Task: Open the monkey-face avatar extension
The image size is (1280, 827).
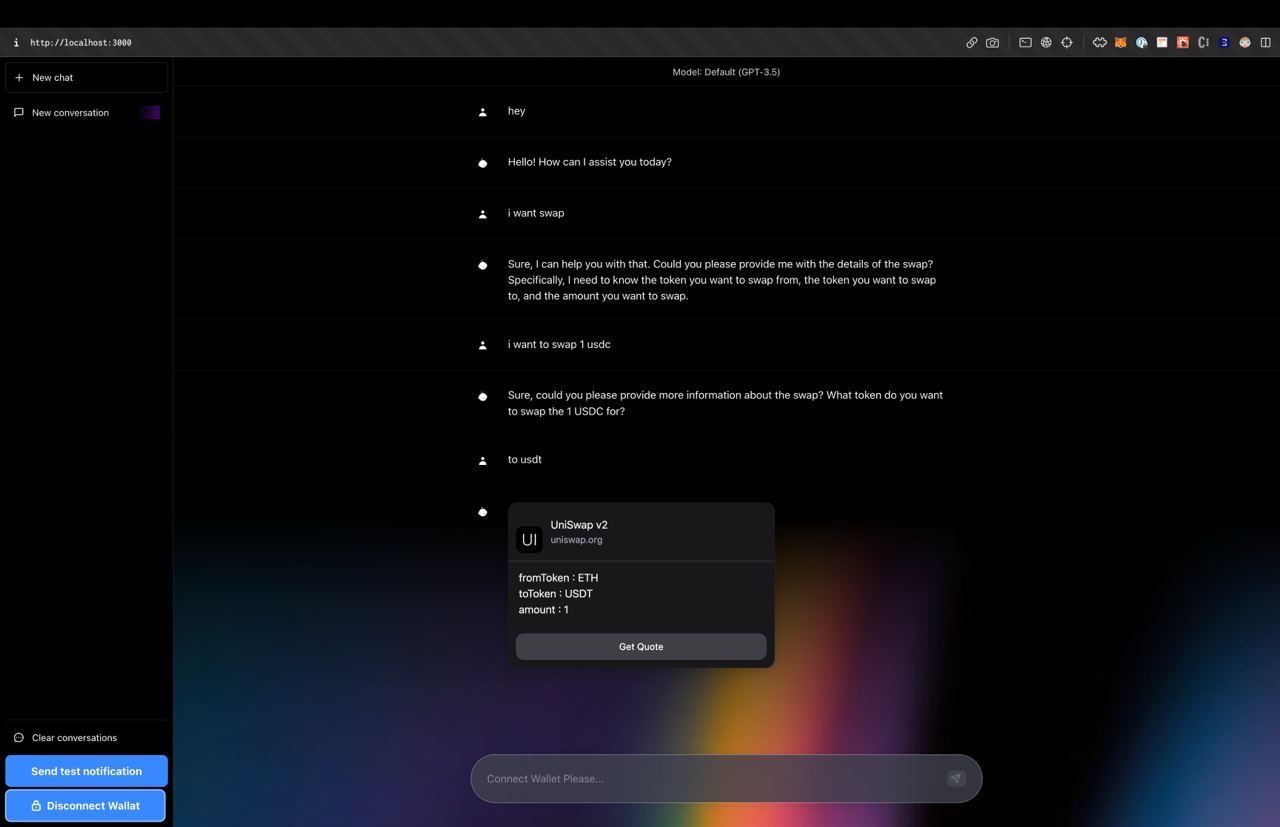Action: pos(1245,43)
